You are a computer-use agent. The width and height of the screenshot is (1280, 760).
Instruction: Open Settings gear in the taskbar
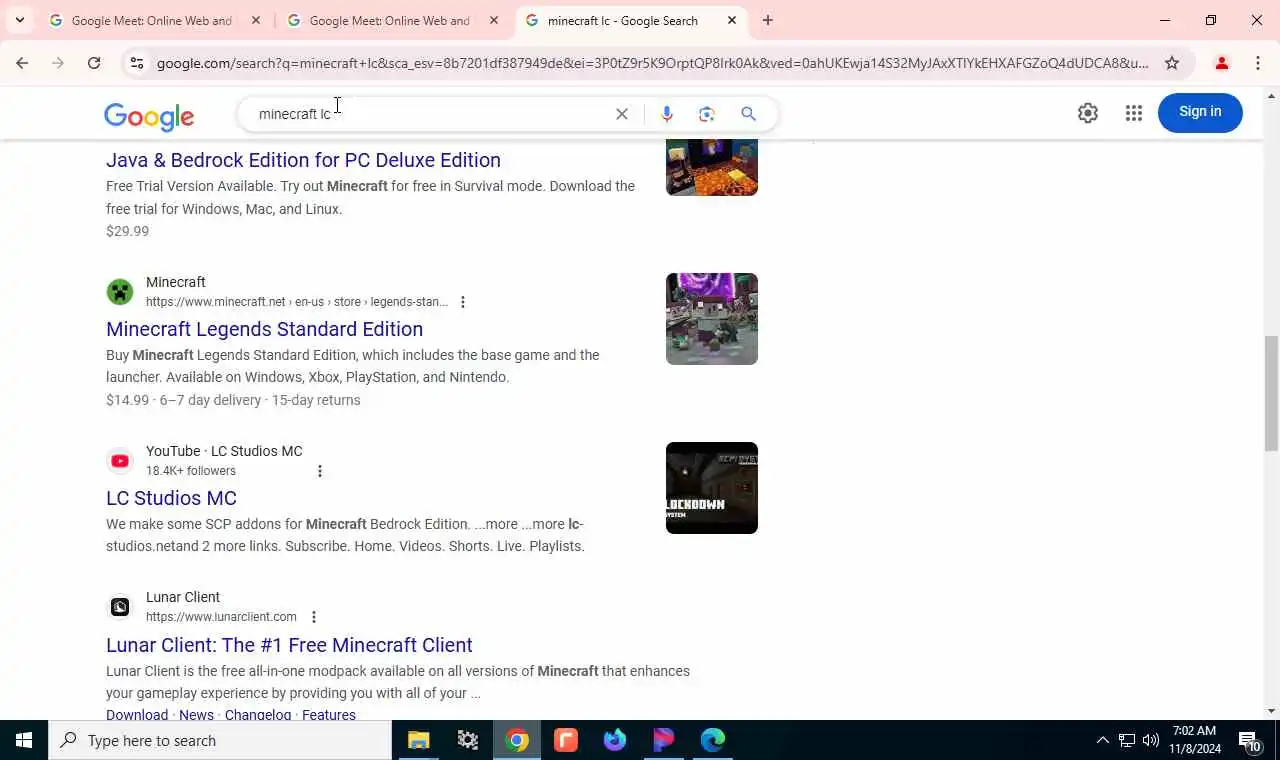coord(468,740)
